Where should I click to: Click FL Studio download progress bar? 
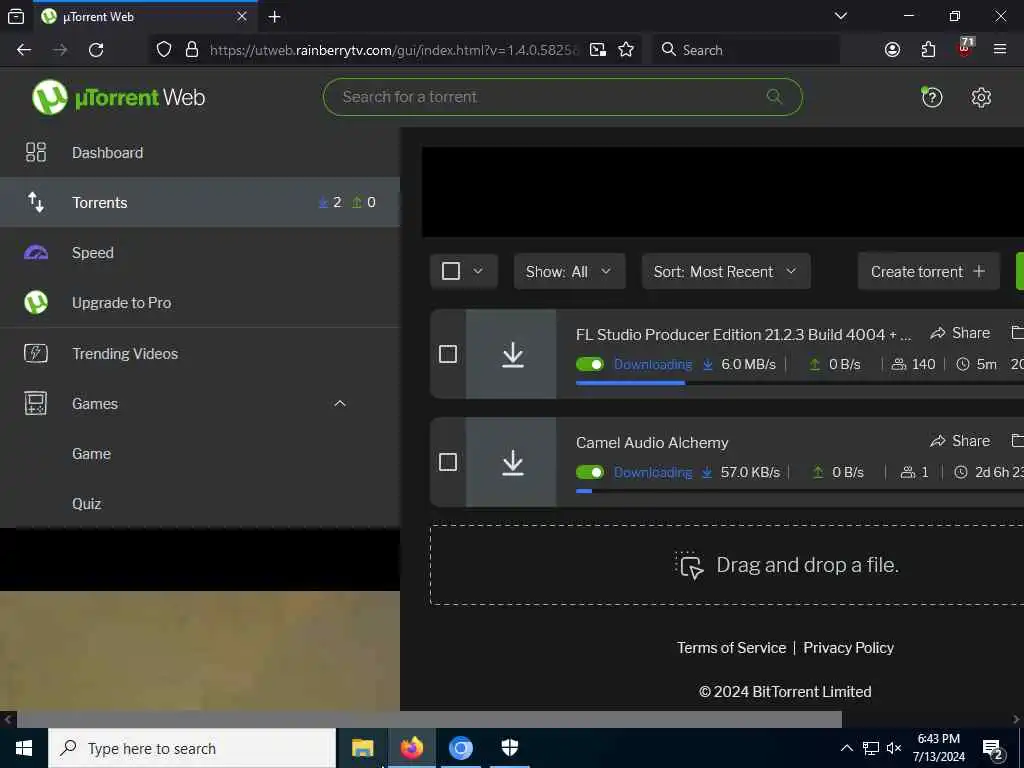[x=800, y=383]
